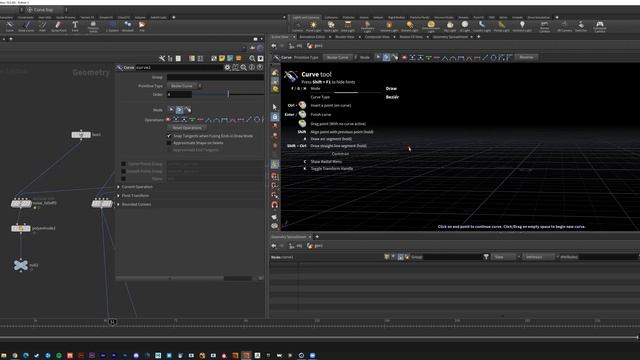Viewport: 640px width, 360px height.
Task: Add a Gamepad Camera from the shelf
Action: click(x=600, y=27)
